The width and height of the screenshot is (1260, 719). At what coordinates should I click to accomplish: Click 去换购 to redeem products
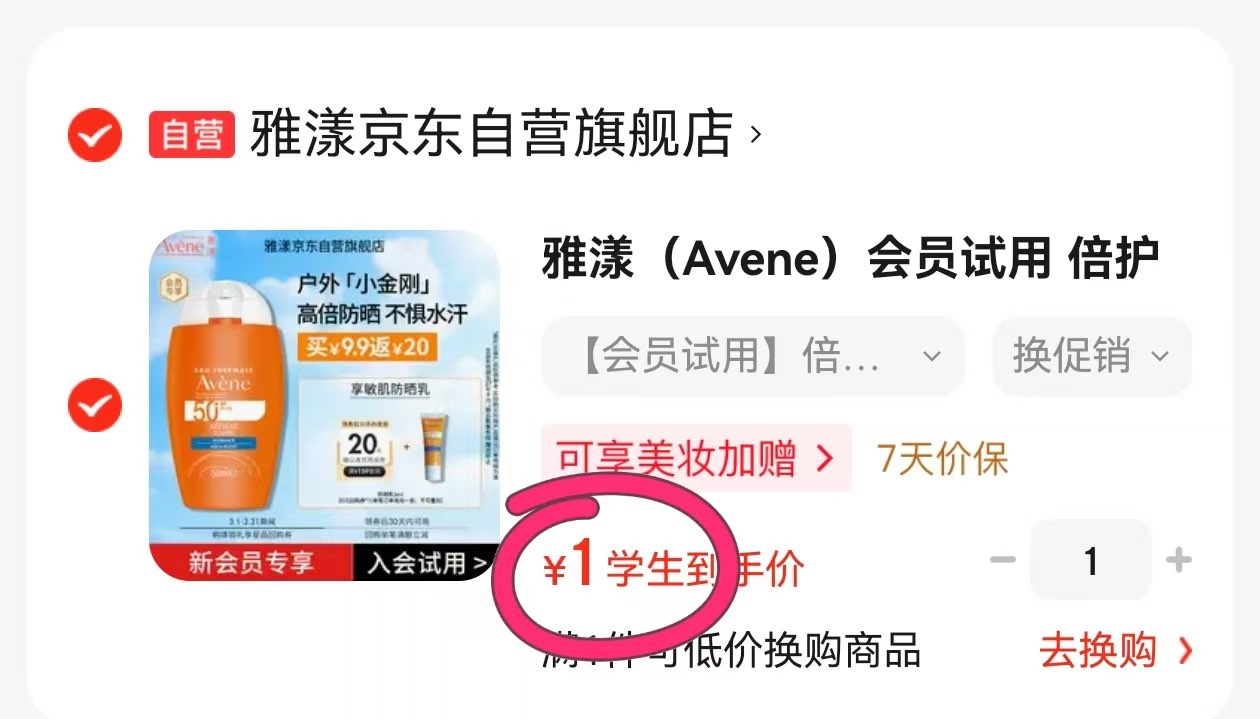coord(1098,651)
